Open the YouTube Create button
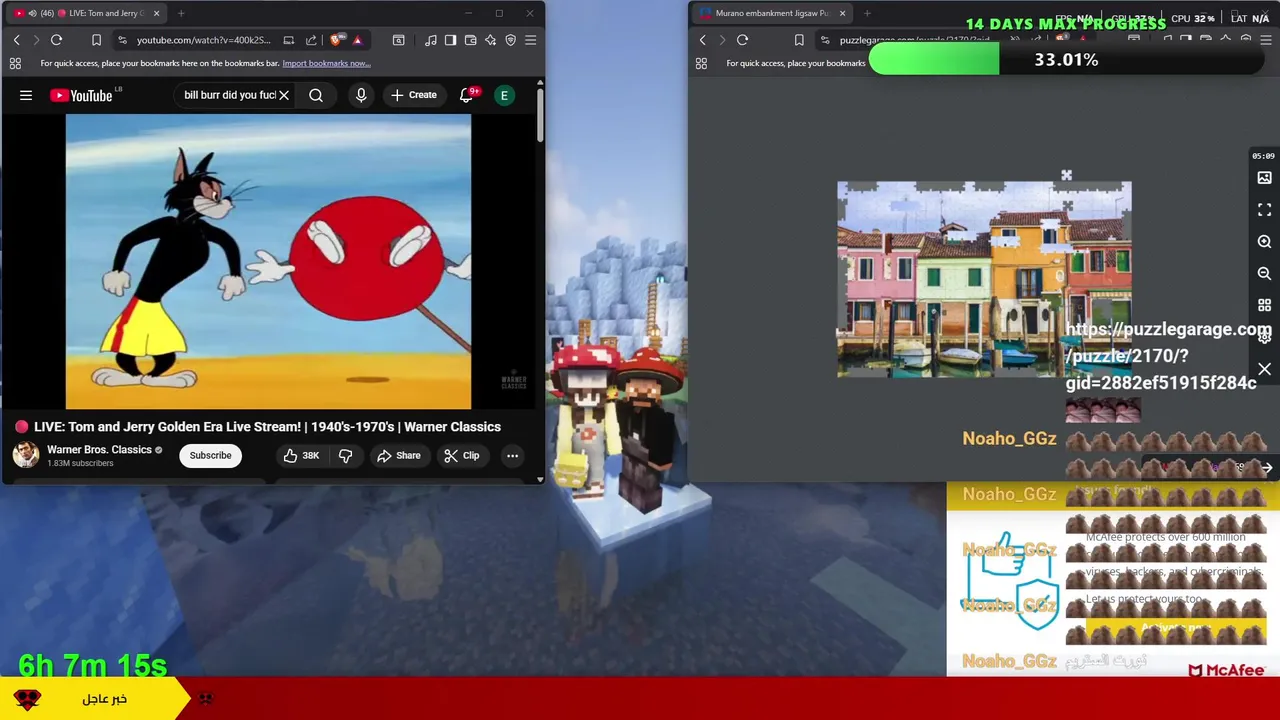Screen dimensions: 1280x720 414,95
